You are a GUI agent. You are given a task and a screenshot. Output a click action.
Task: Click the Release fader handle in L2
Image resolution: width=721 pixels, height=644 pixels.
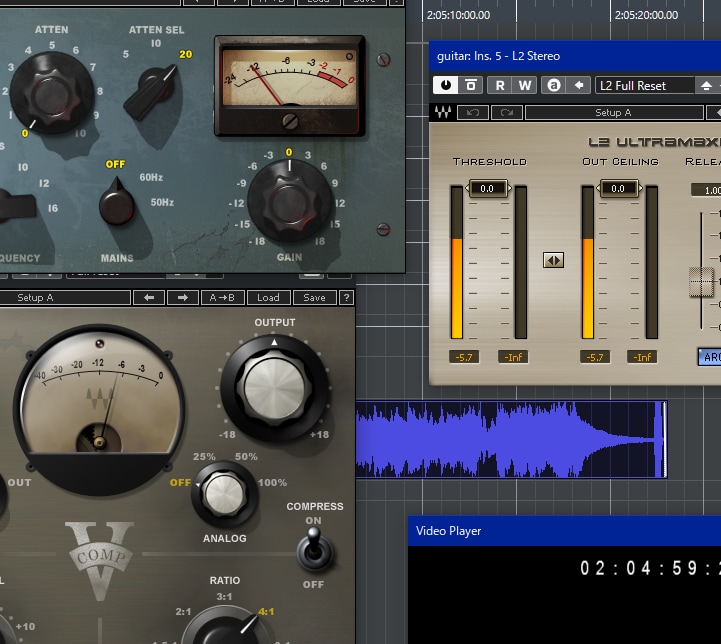click(701, 282)
